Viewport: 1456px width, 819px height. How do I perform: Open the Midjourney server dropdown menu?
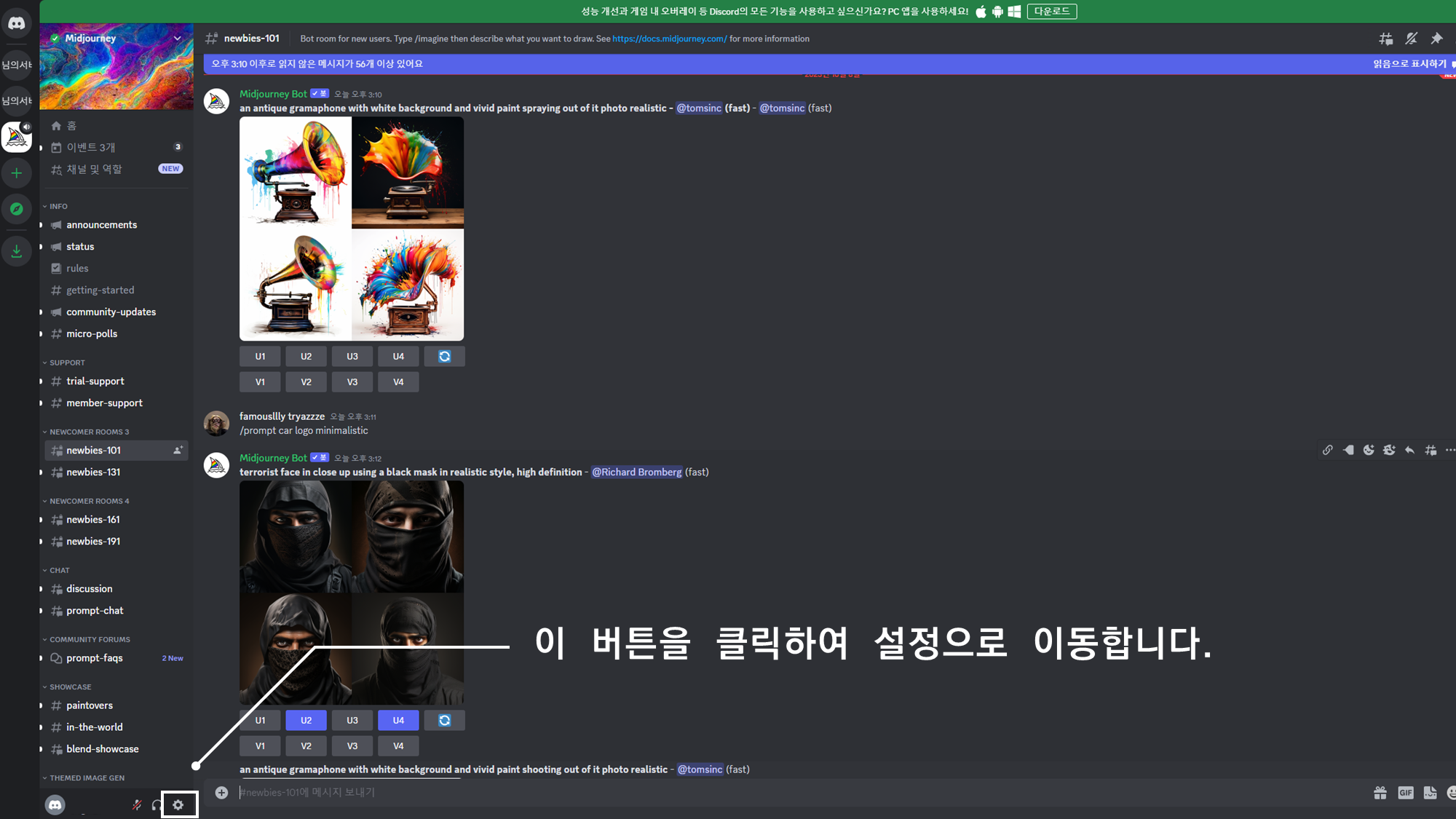[x=177, y=38]
